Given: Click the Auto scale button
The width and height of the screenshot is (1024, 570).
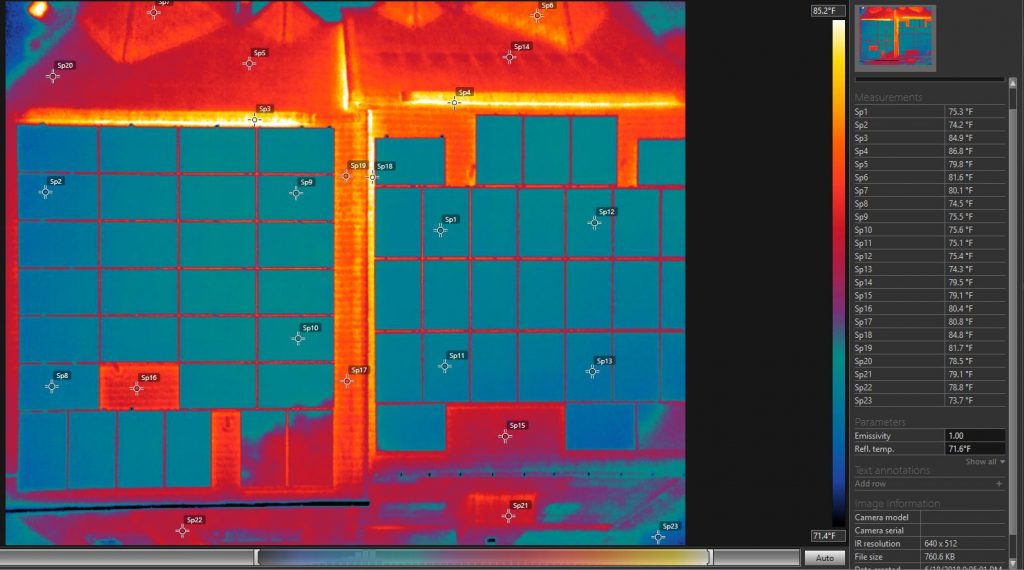Looking at the screenshot, I should [824, 558].
